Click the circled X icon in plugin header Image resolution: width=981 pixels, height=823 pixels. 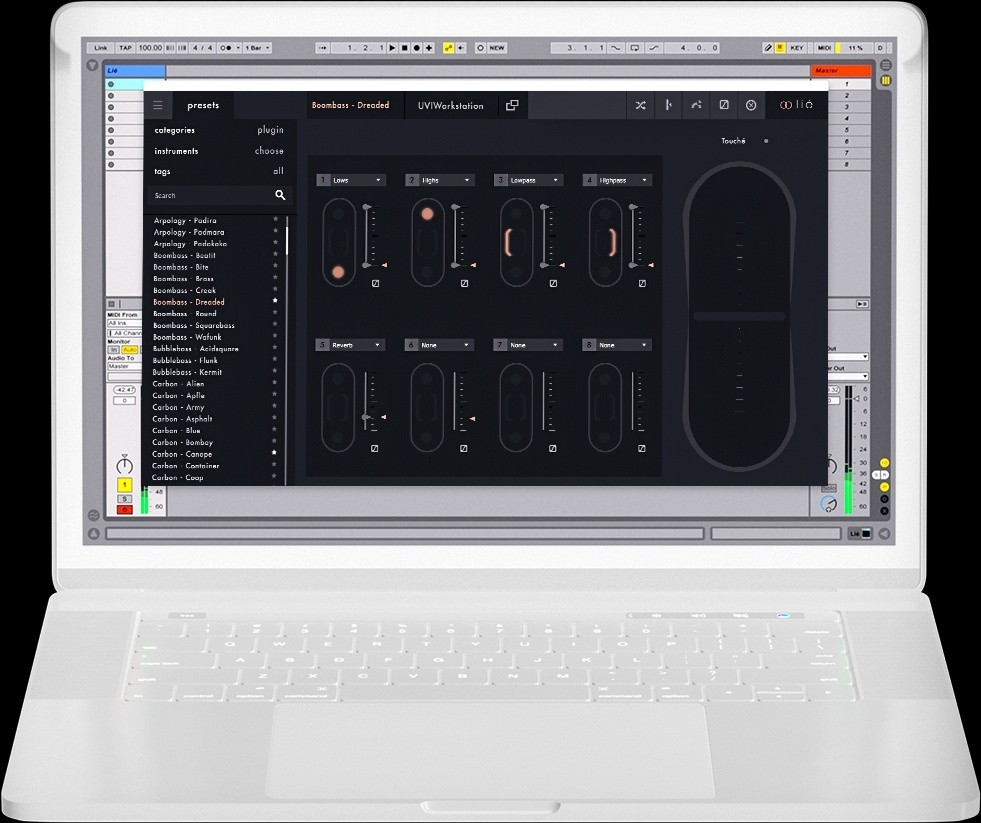(x=751, y=105)
